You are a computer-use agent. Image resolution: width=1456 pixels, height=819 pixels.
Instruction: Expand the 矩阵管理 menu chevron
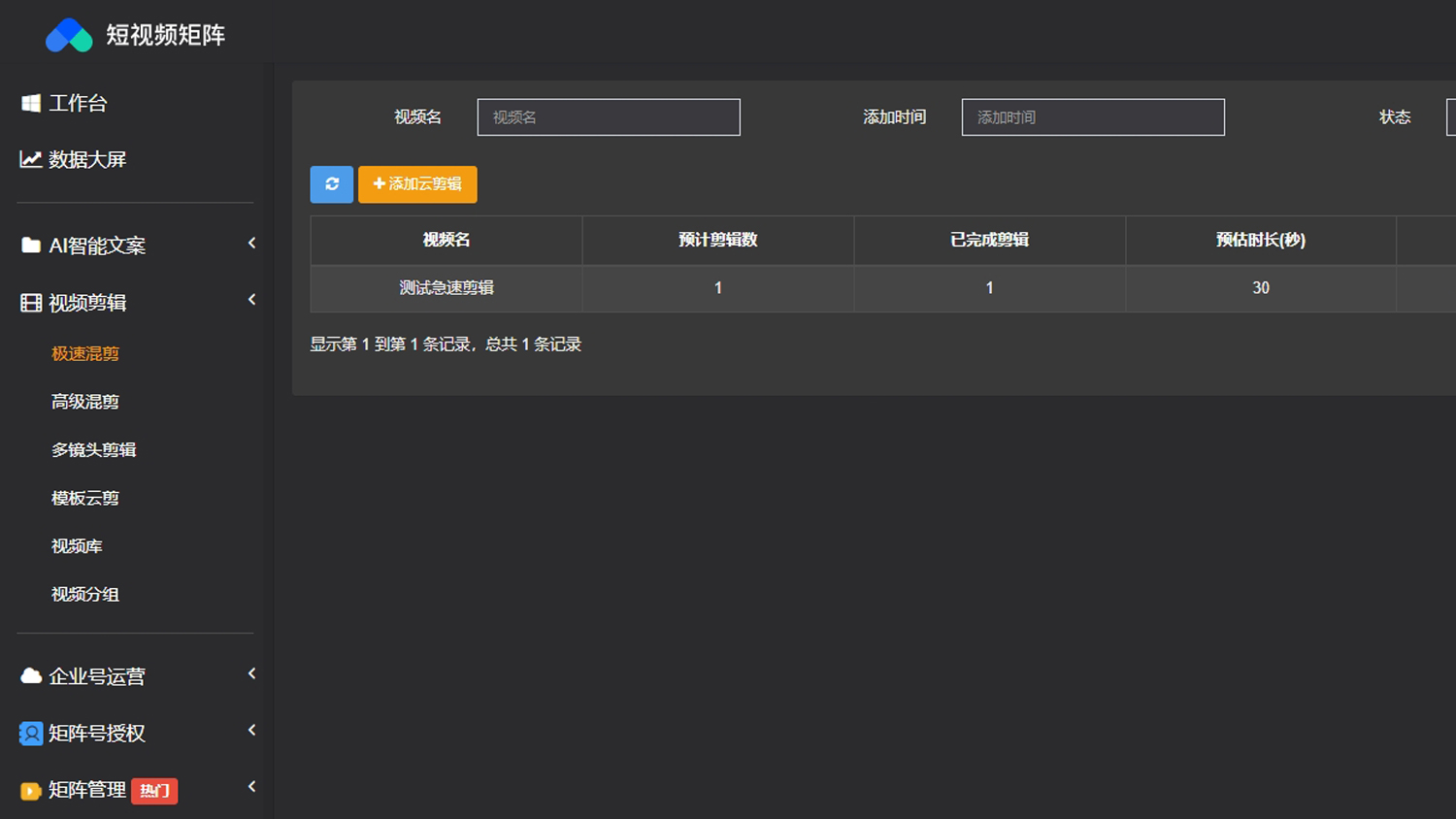click(251, 787)
